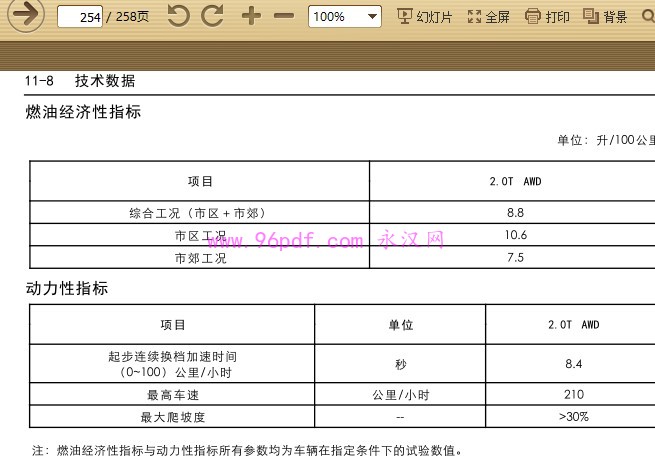
Task: Click the page number field showing 254
Action: (81, 17)
